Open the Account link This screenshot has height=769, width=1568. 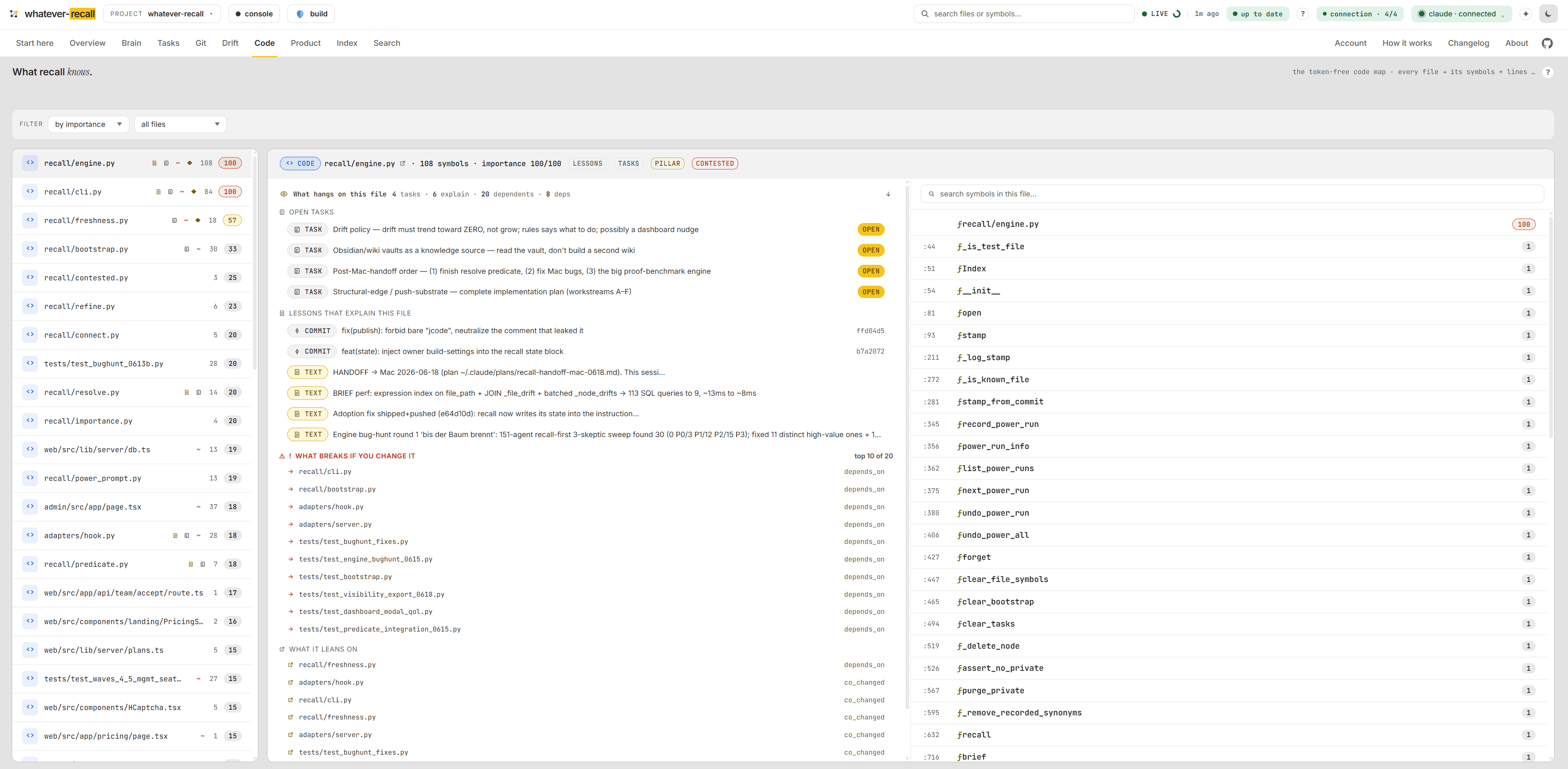(1350, 43)
